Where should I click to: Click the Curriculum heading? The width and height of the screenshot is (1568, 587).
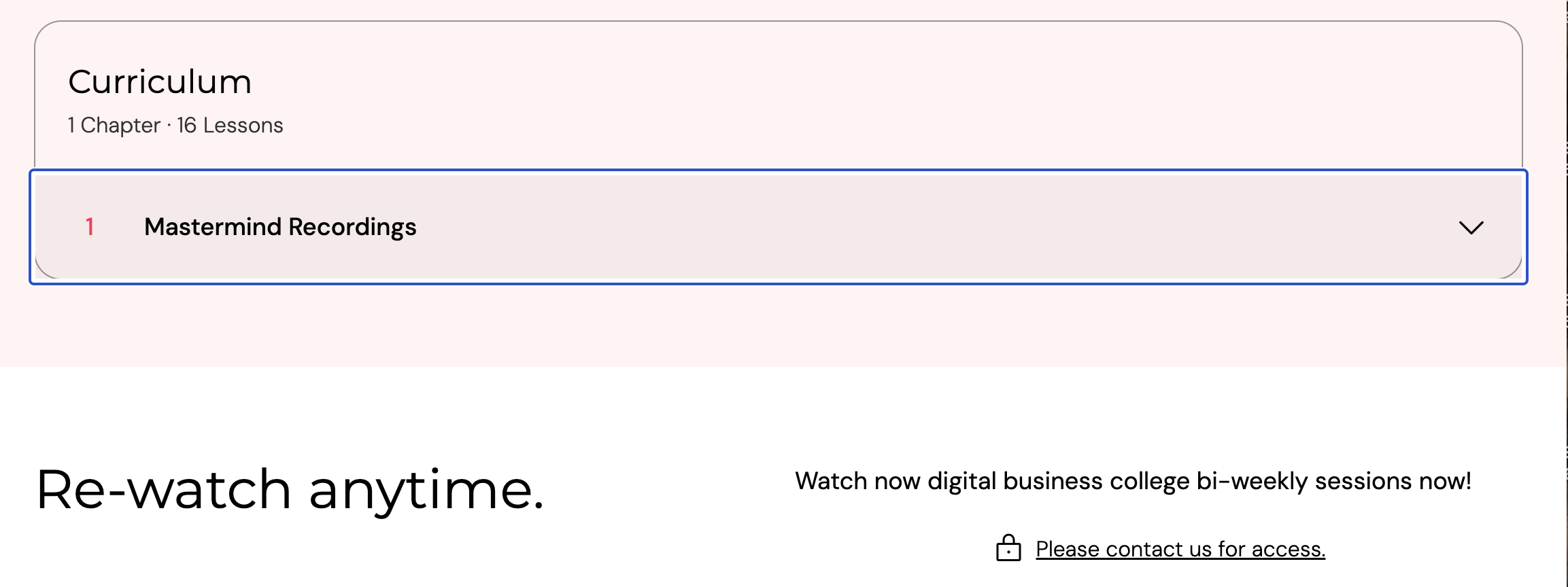click(160, 82)
